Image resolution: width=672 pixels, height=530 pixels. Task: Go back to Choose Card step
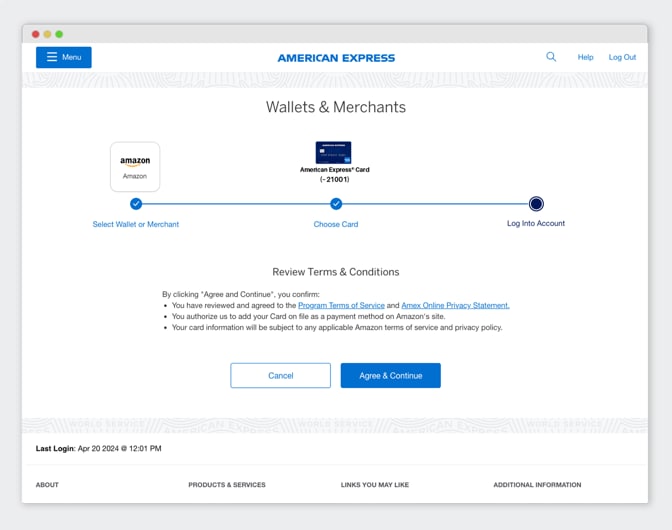[x=336, y=224]
